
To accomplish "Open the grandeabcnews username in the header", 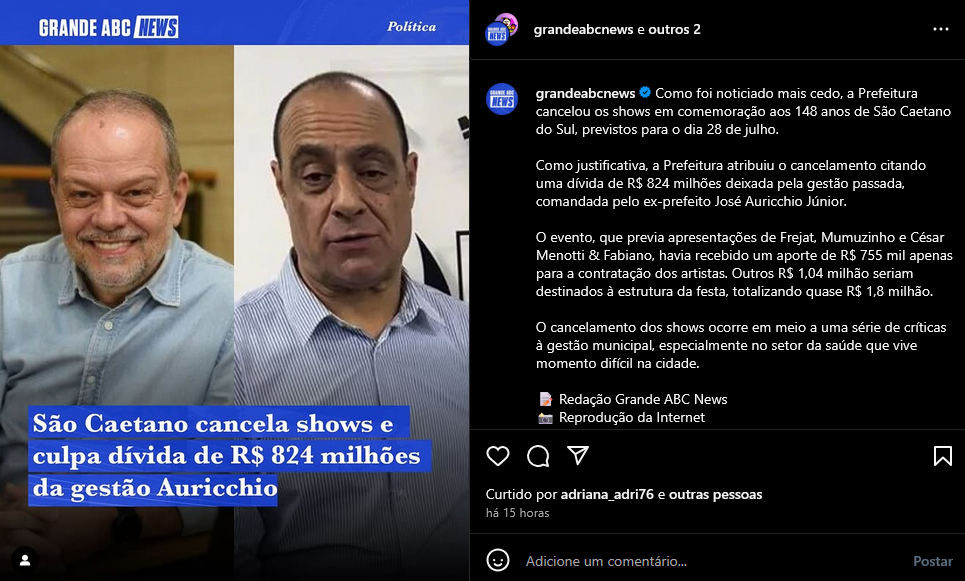I will 583,30.
